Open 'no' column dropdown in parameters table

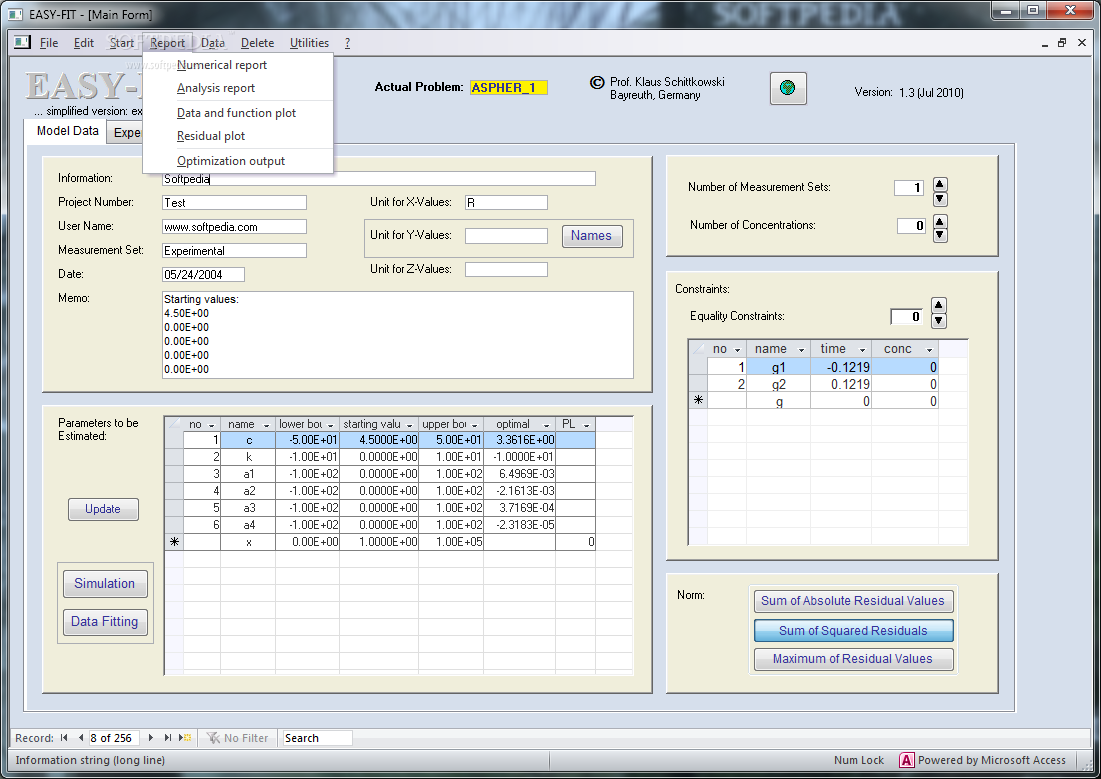[211, 425]
